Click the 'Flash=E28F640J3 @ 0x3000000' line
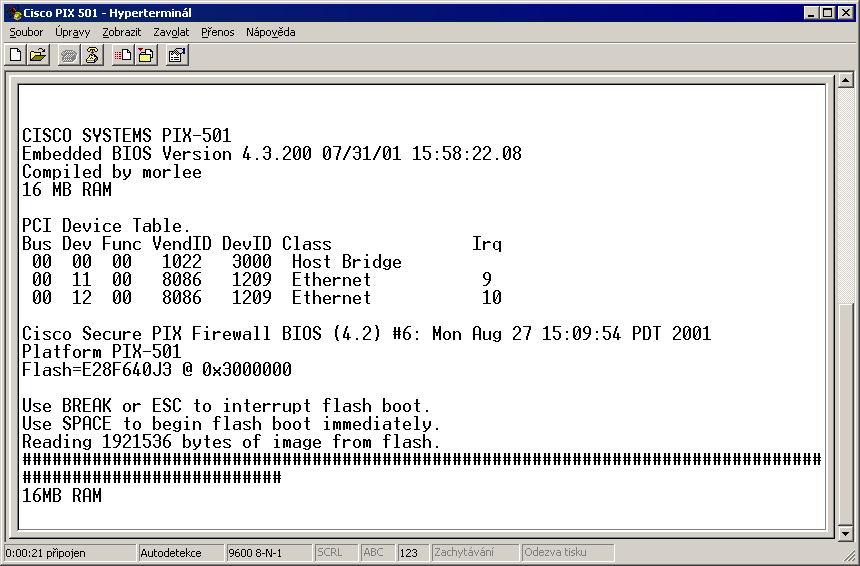Screen dimensions: 860x566 tap(157, 370)
